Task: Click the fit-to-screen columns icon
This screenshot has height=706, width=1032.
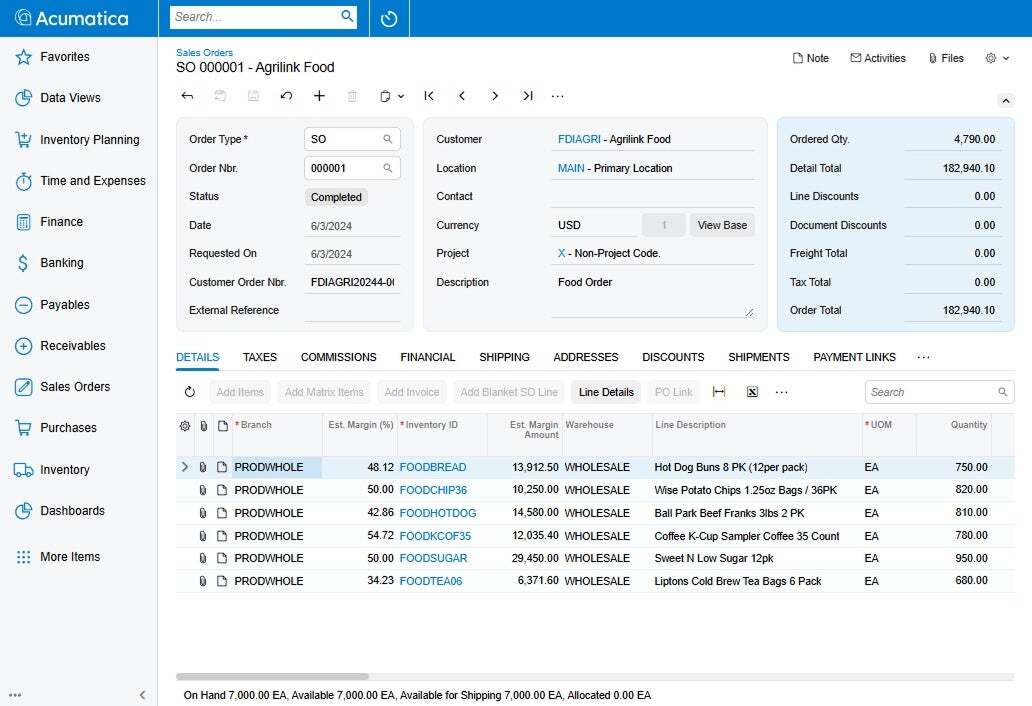Action: [x=719, y=392]
